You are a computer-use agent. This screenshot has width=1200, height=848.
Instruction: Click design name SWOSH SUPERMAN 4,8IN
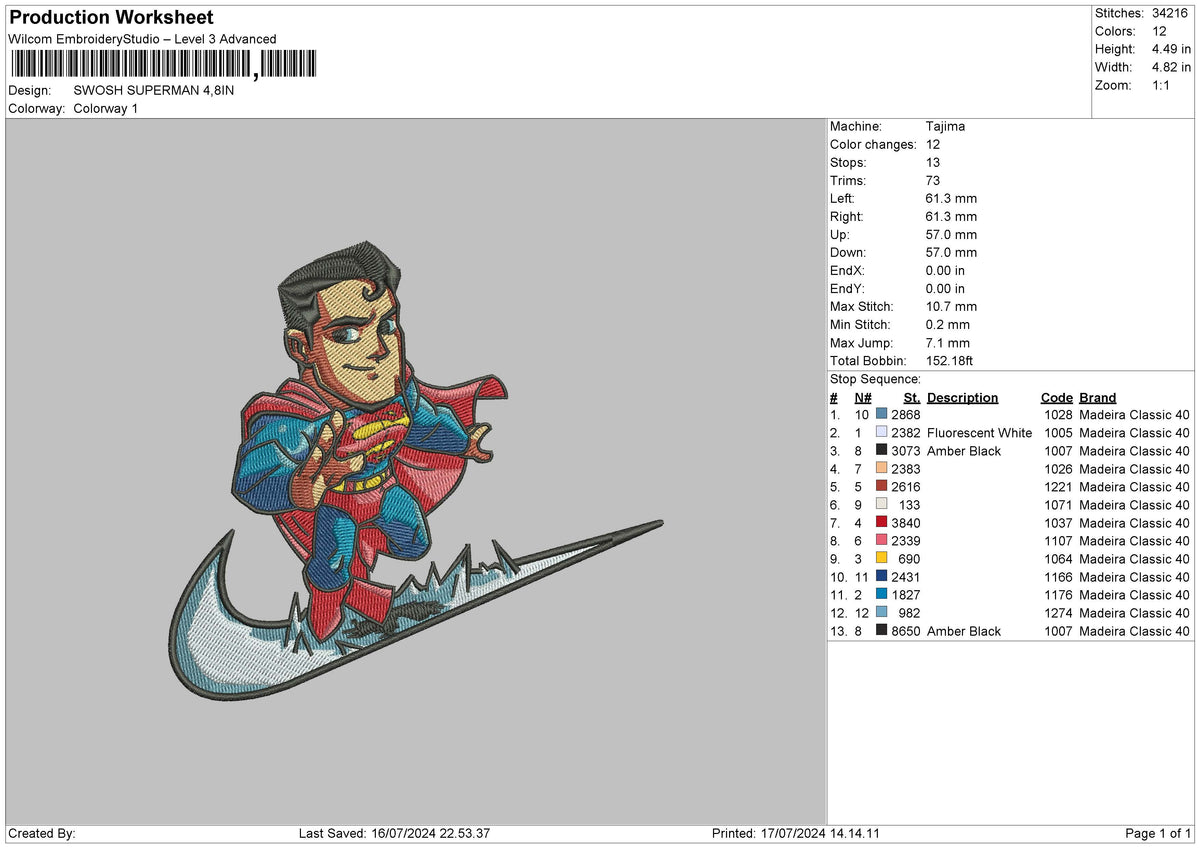tap(154, 90)
